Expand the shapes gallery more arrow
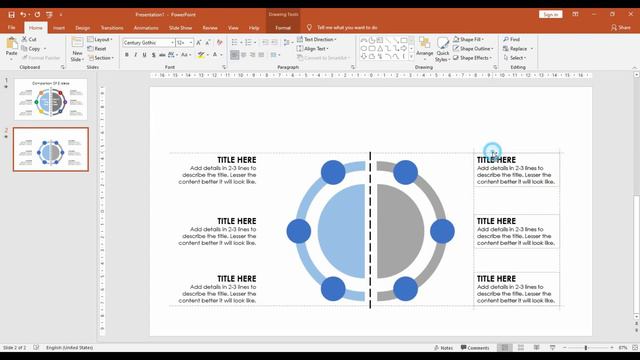The width and height of the screenshot is (640, 360). 411,57
